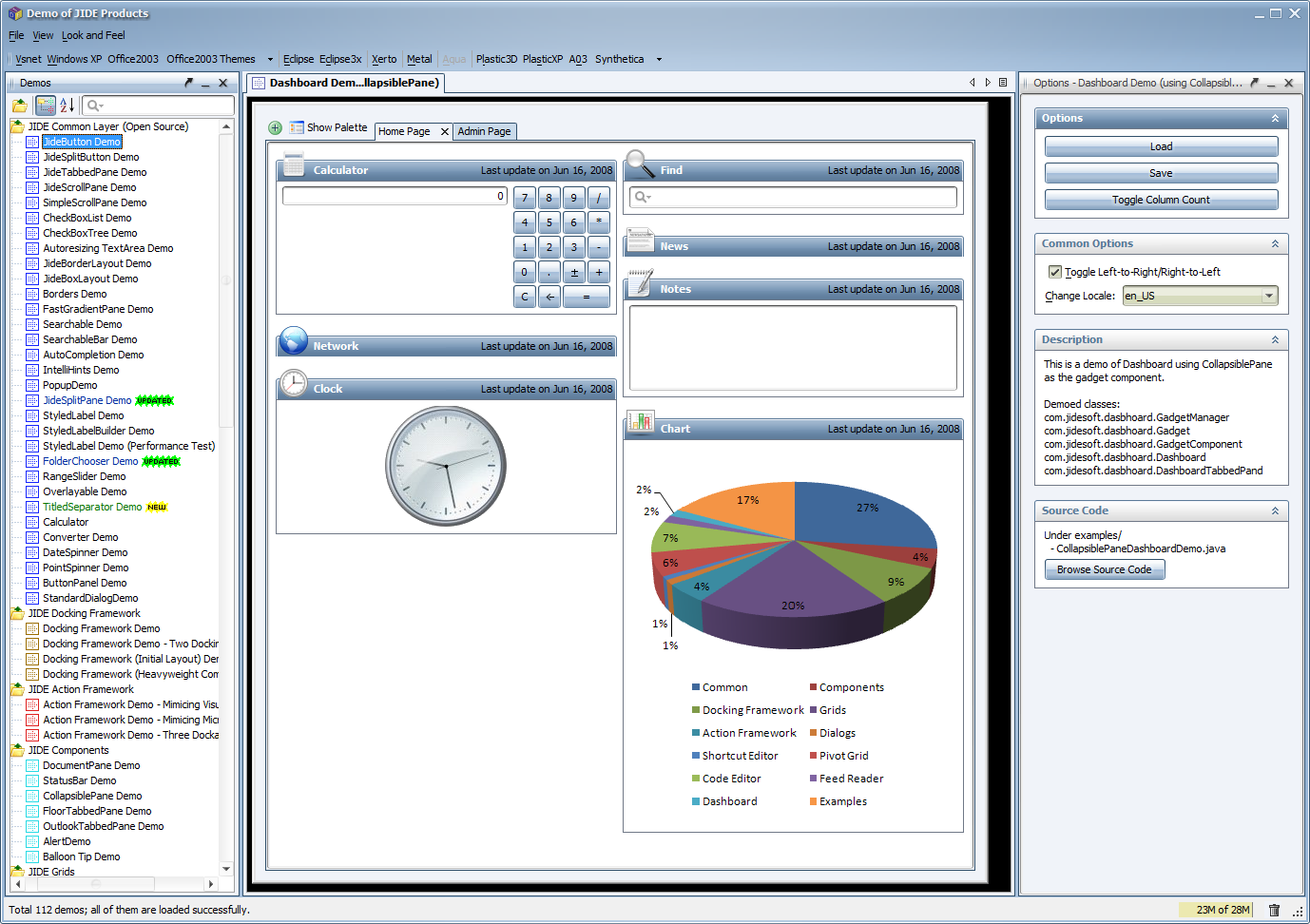1310x924 pixels.
Task: Auto-hide the Options panel
Action: (x=1271, y=84)
